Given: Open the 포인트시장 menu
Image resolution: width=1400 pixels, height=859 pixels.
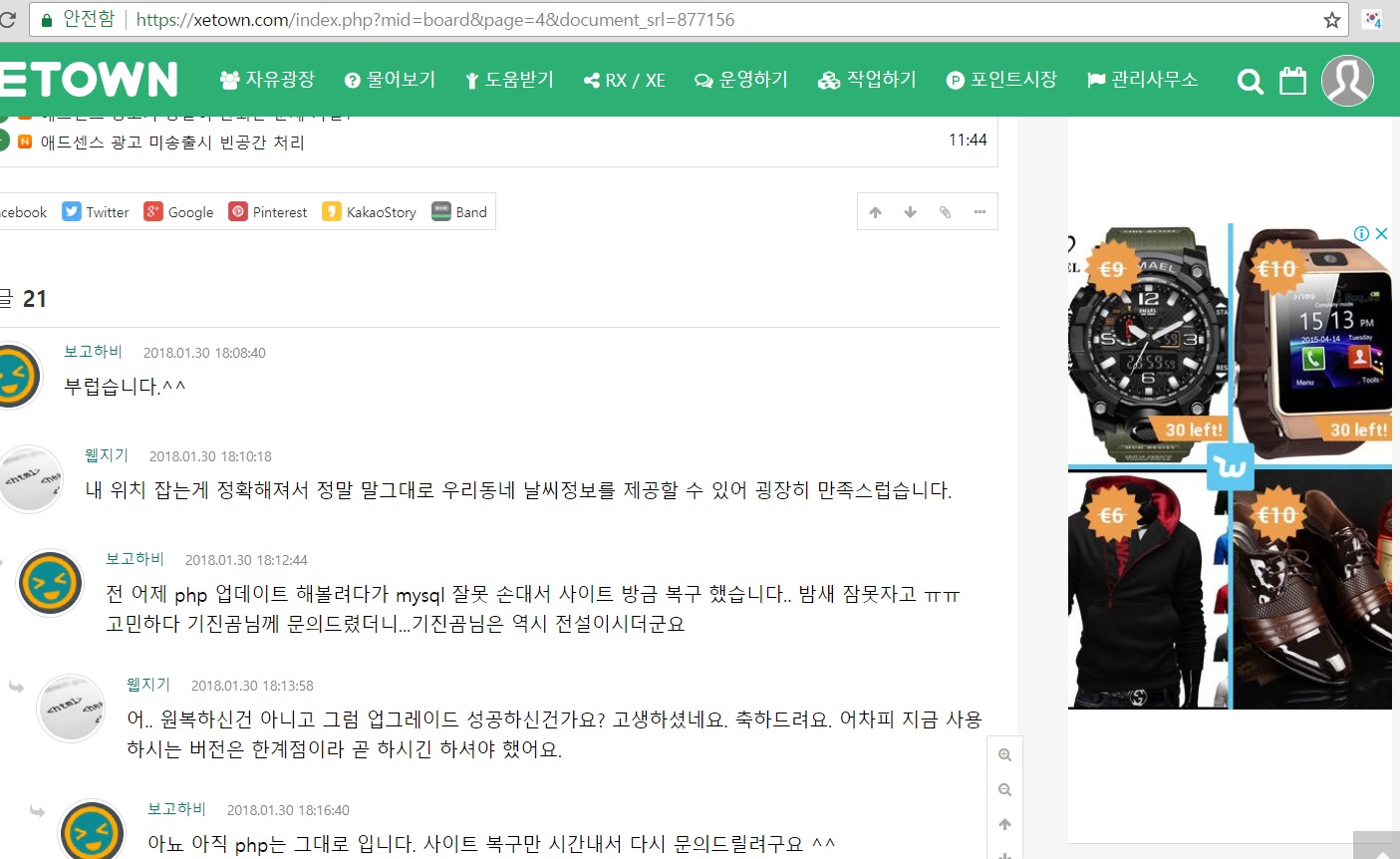Looking at the screenshot, I should [1001, 80].
